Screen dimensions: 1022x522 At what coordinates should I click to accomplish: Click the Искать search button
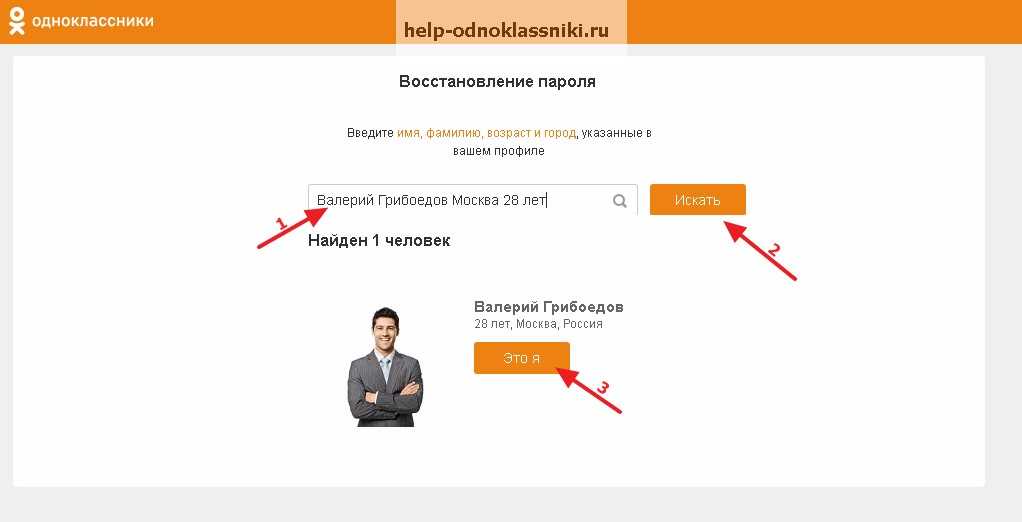[x=697, y=200]
